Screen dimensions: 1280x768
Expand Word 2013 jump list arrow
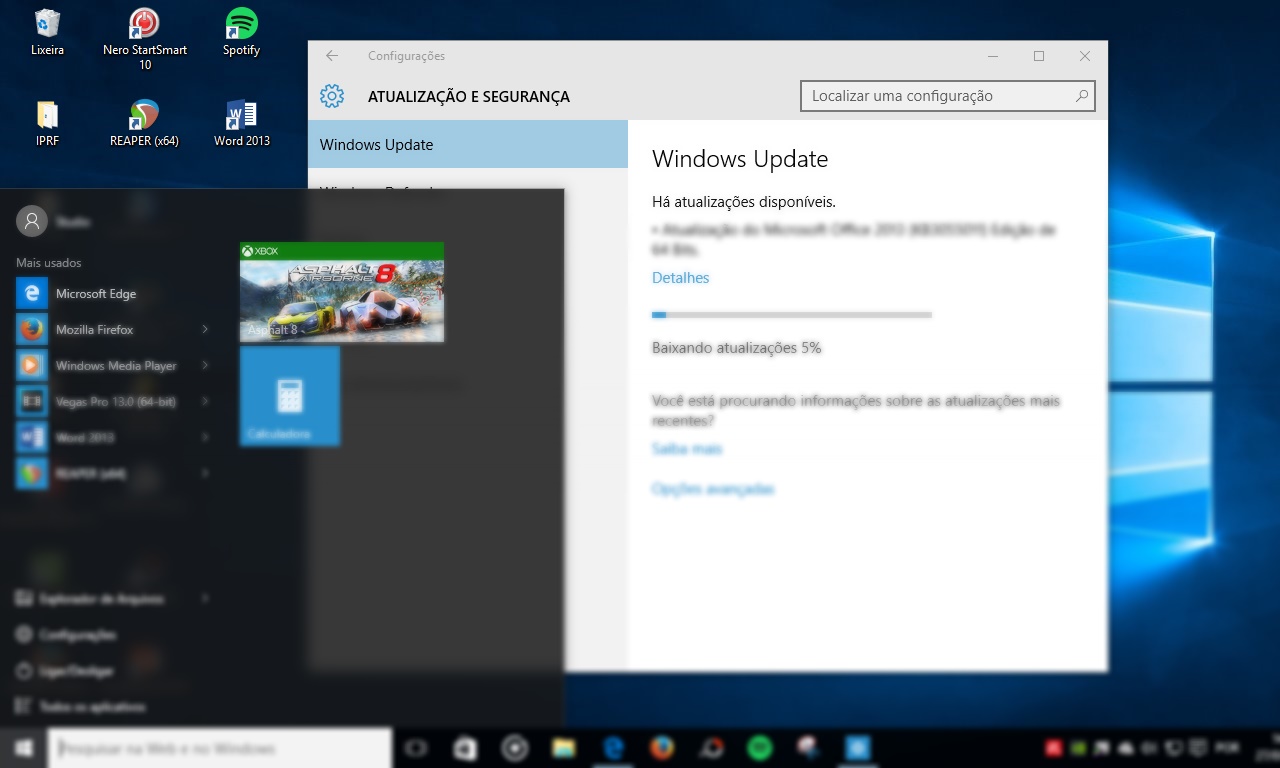[x=205, y=438]
